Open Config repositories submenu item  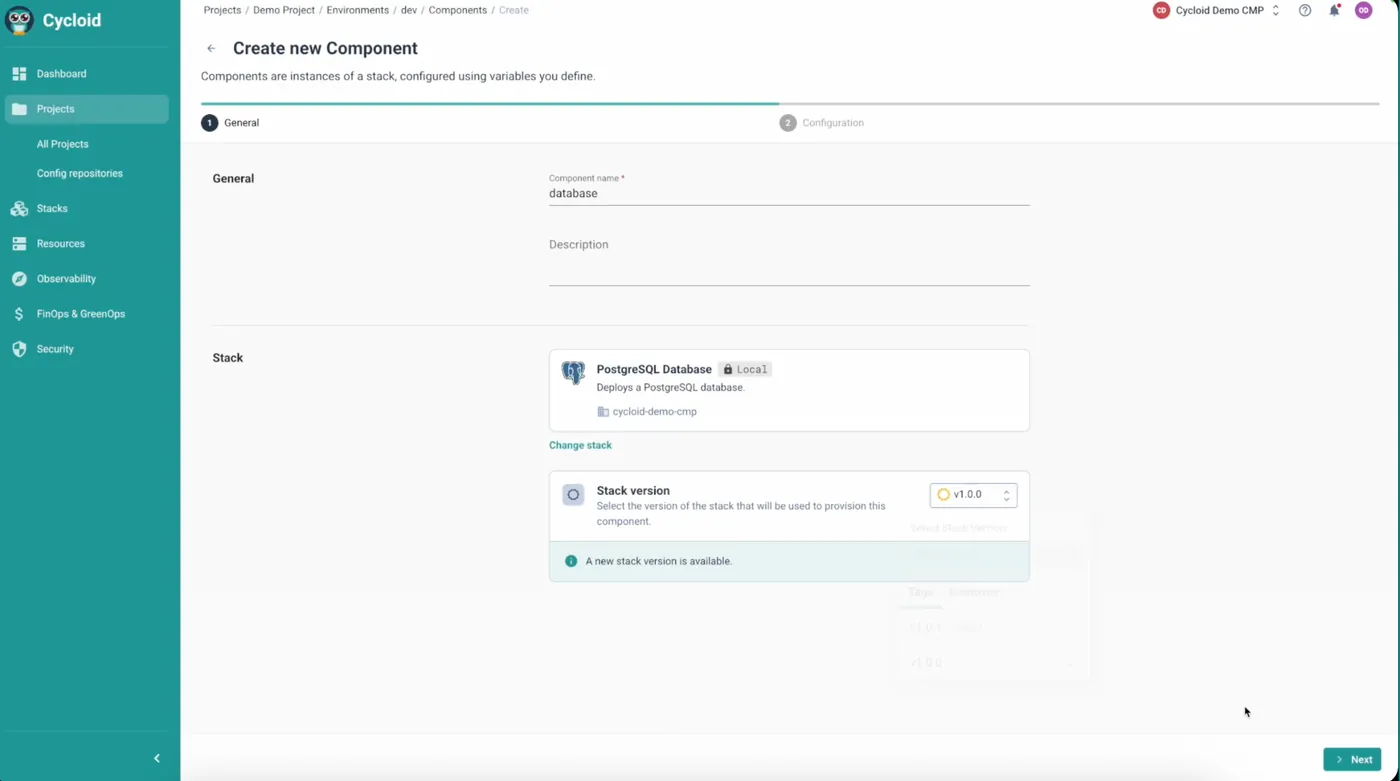80,173
